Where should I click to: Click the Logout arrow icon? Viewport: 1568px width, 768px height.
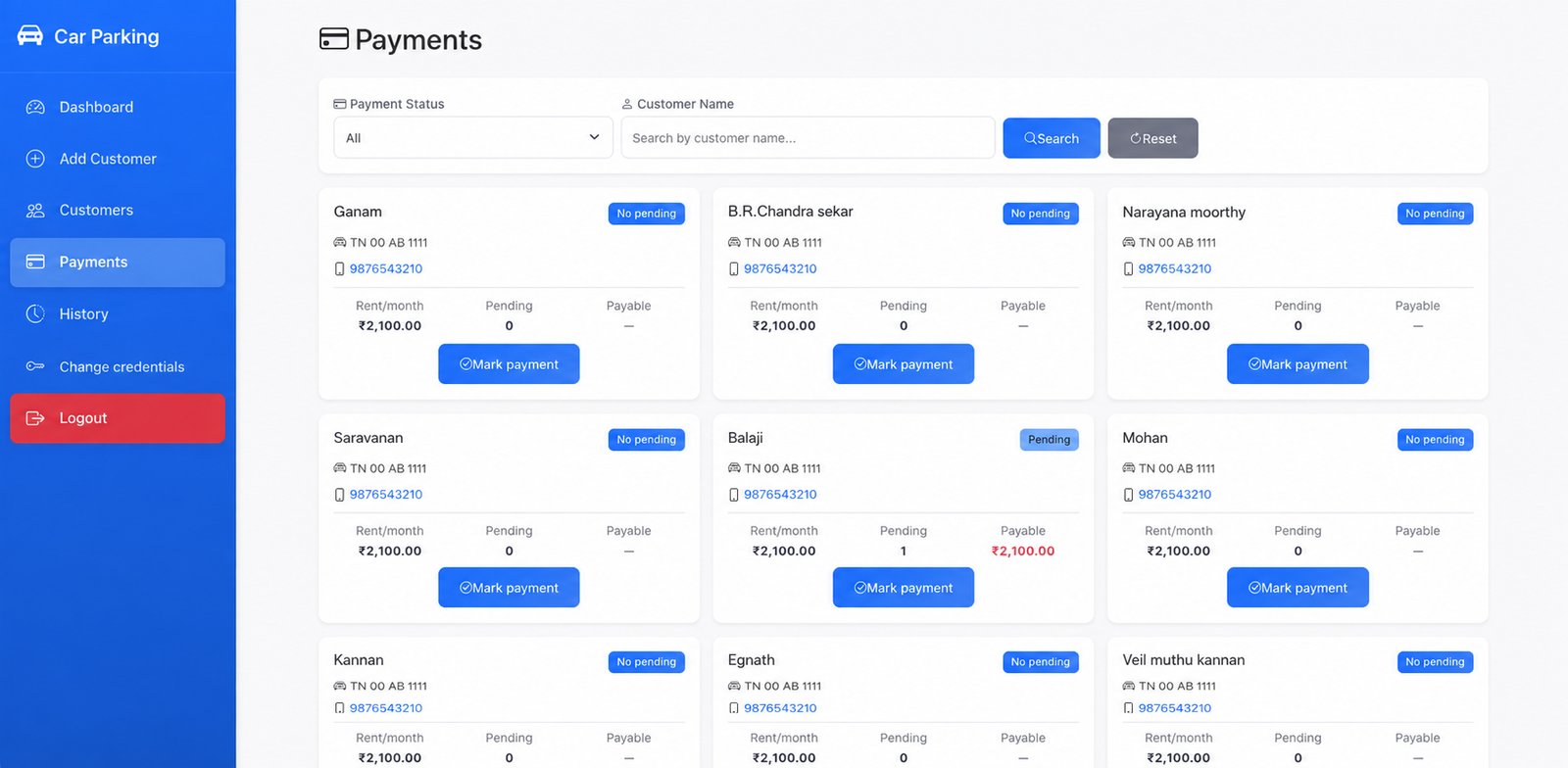pyautogui.click(x=35, y=418)
